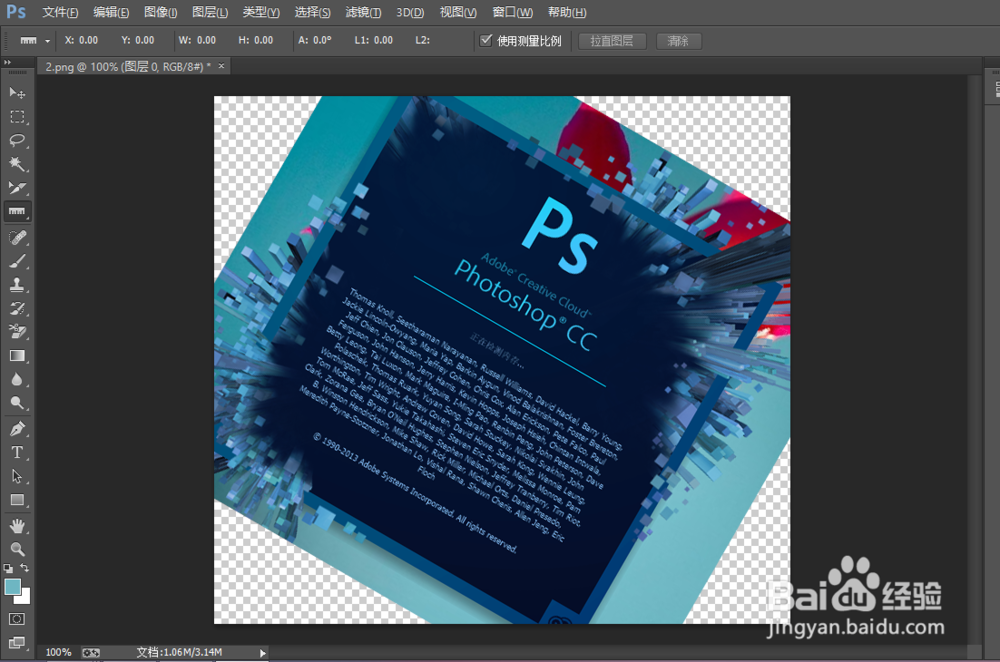Screen dimensions: 1000x662
Task: Select the Move tool
Action: [17, 93]
